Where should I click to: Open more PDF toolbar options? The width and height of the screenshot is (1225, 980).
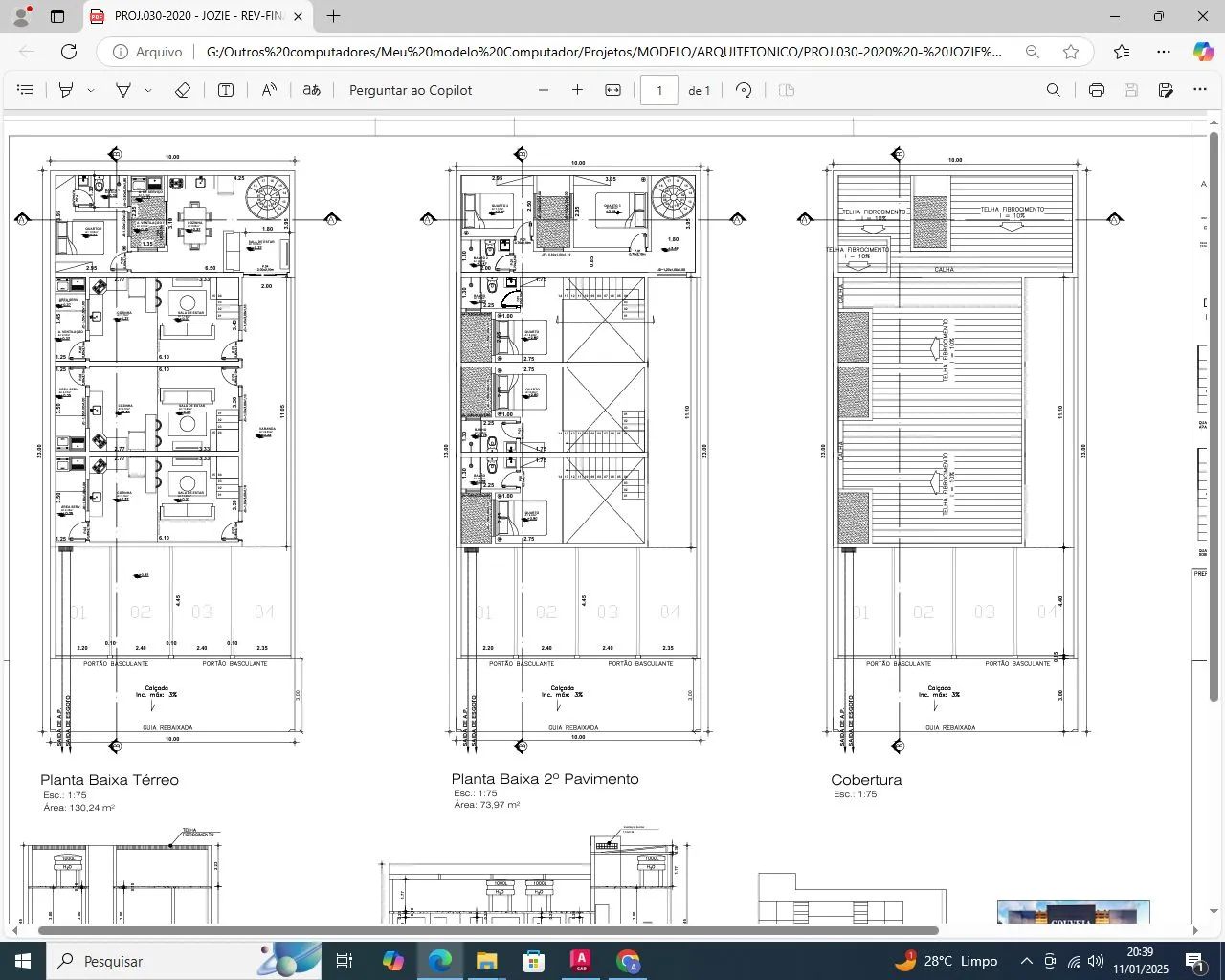1200,90
